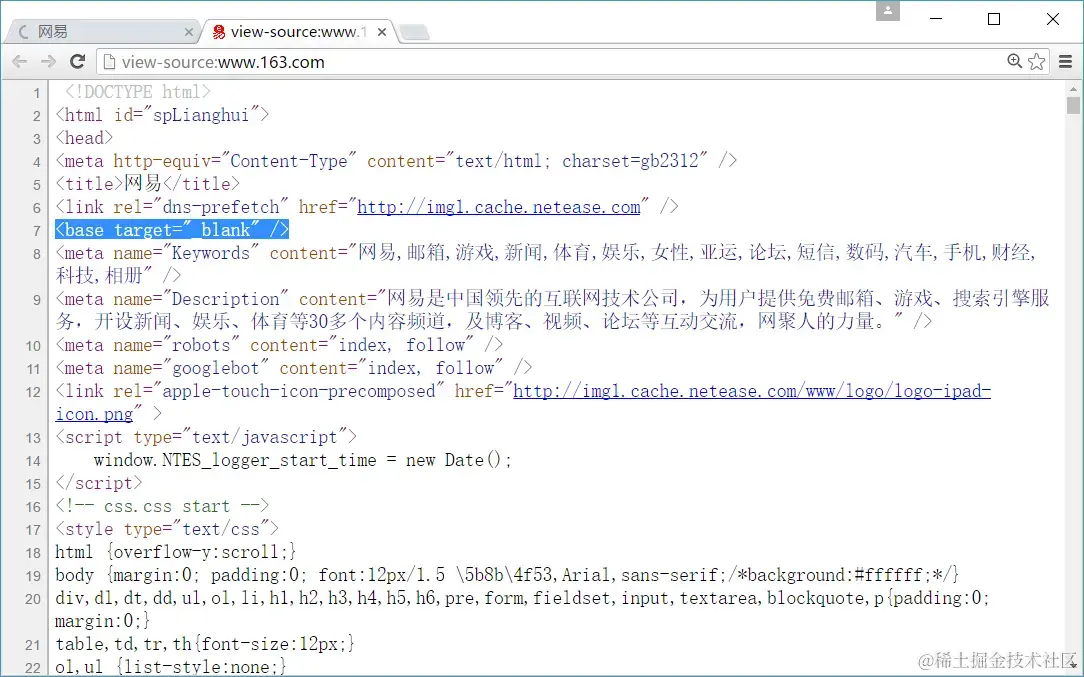Screen dimensions: 1084x677
Task: Click the meta googlebot line 11
Action: tap(294, 368)
